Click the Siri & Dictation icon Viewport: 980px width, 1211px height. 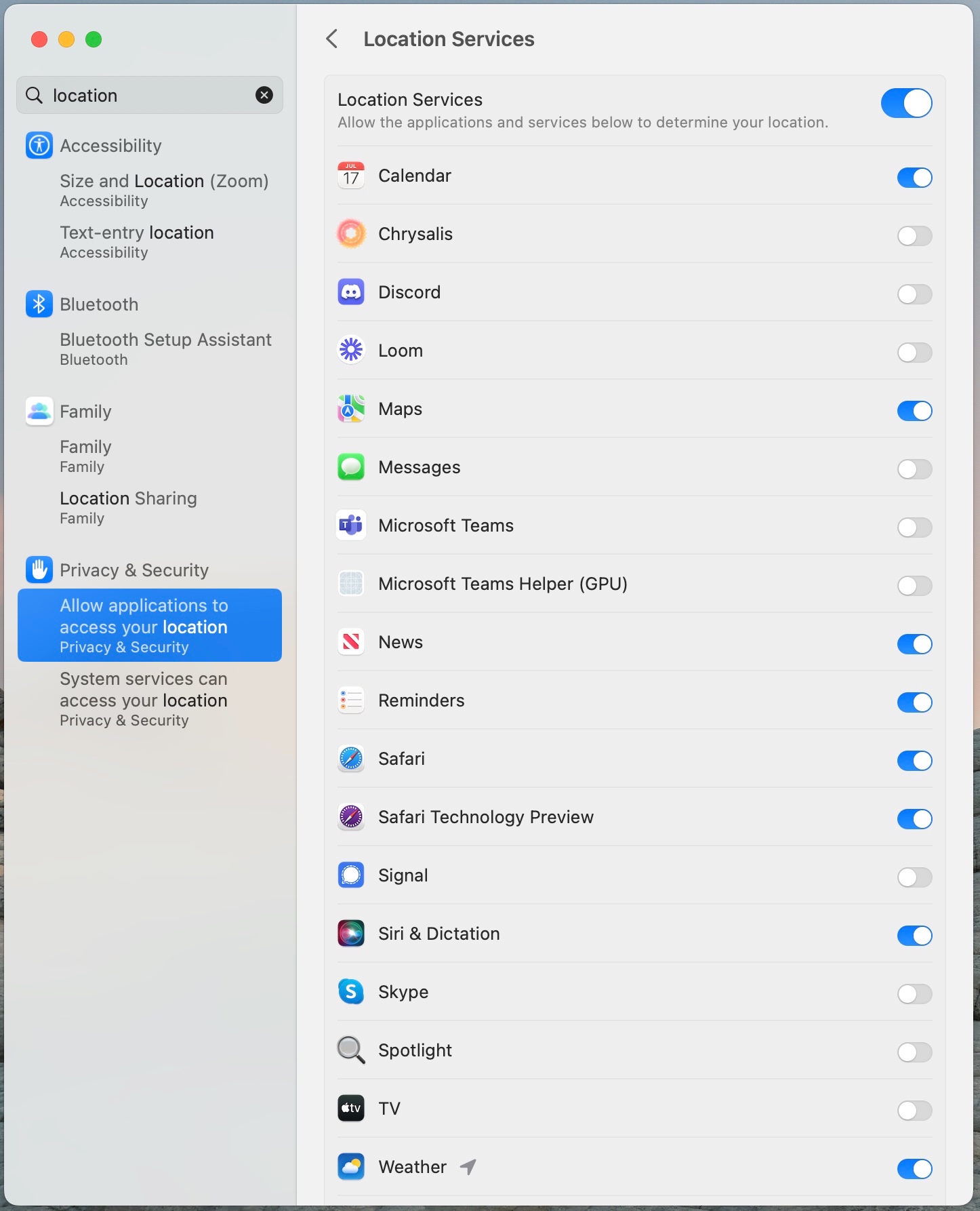pos(351,934)
